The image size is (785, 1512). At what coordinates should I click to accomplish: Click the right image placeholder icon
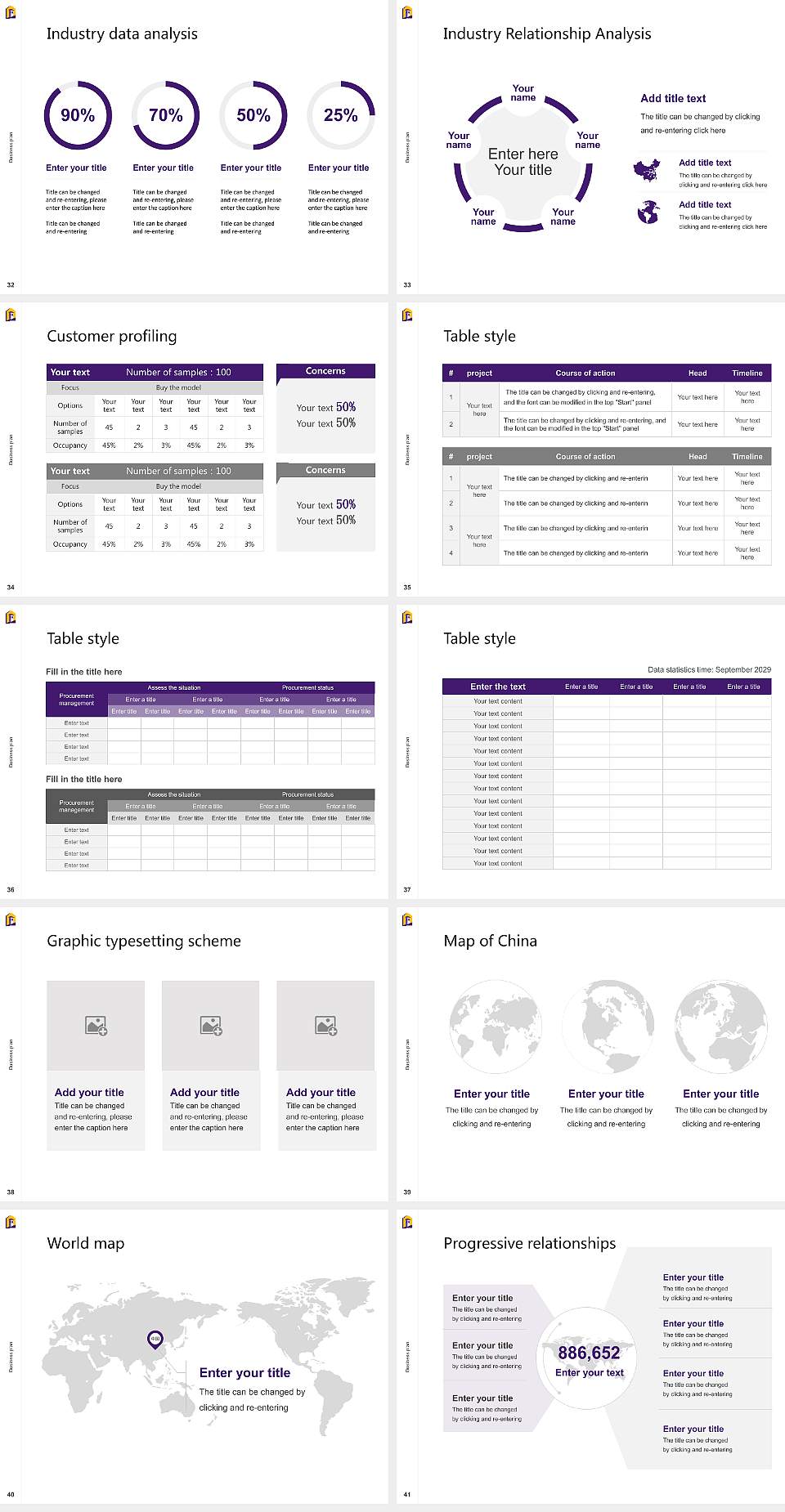(326, 1026)
